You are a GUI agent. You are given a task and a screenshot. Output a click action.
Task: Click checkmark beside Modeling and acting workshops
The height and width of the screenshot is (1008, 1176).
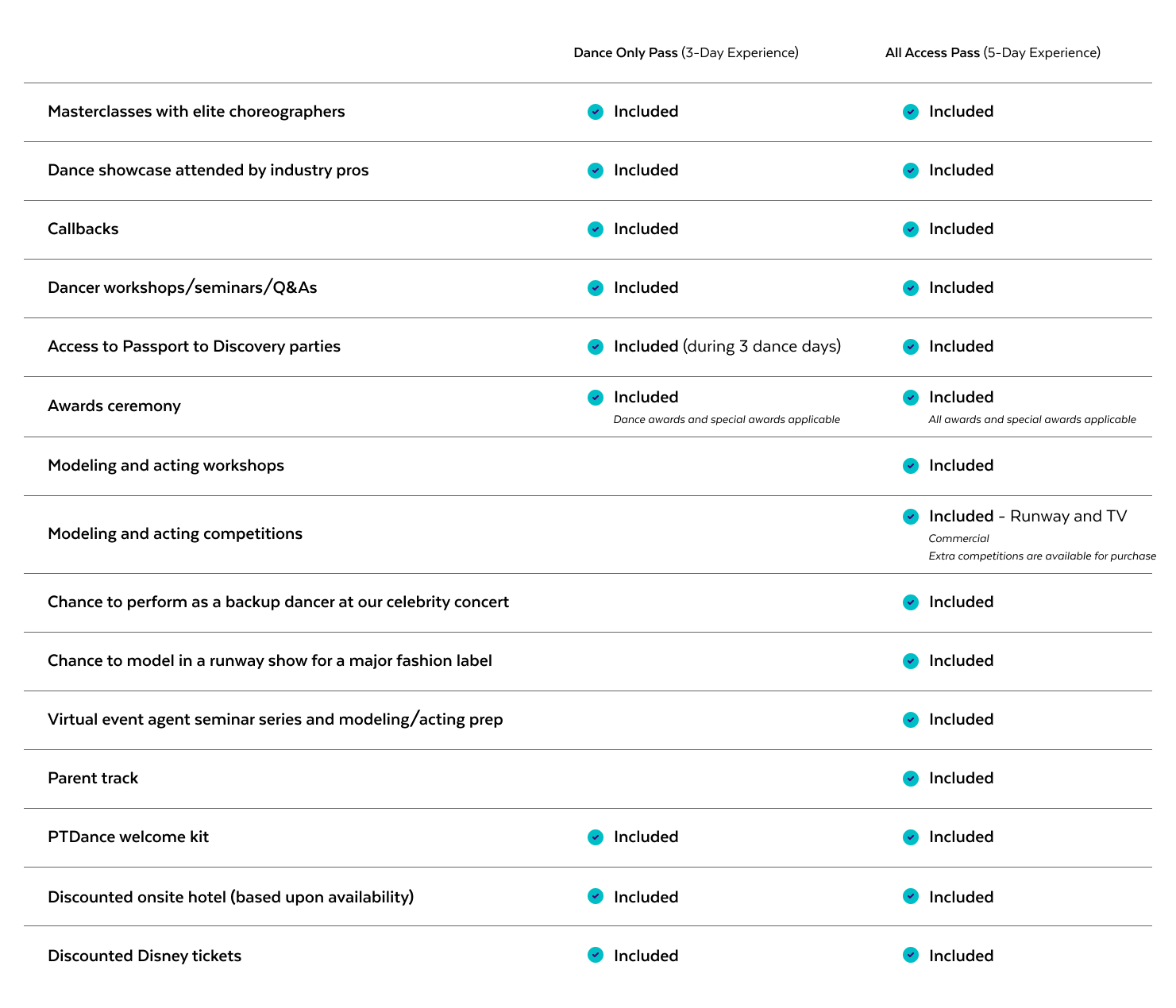point(911,466)
